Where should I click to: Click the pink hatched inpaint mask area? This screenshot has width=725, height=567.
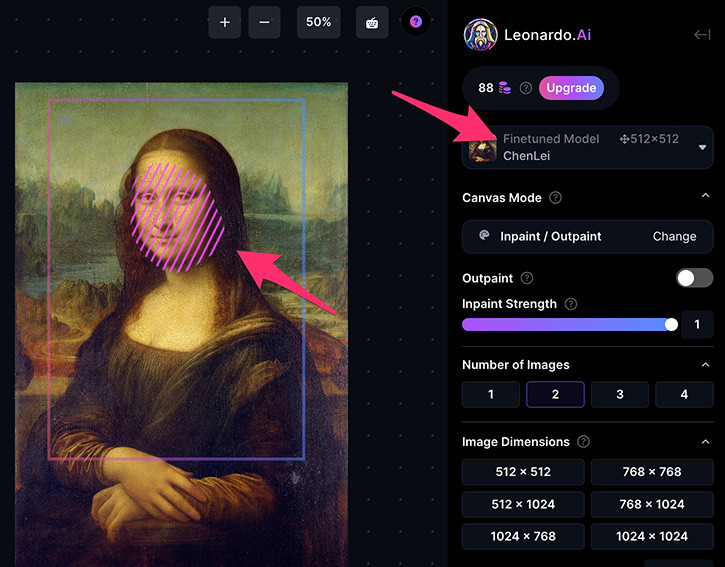tap(177, 216)
